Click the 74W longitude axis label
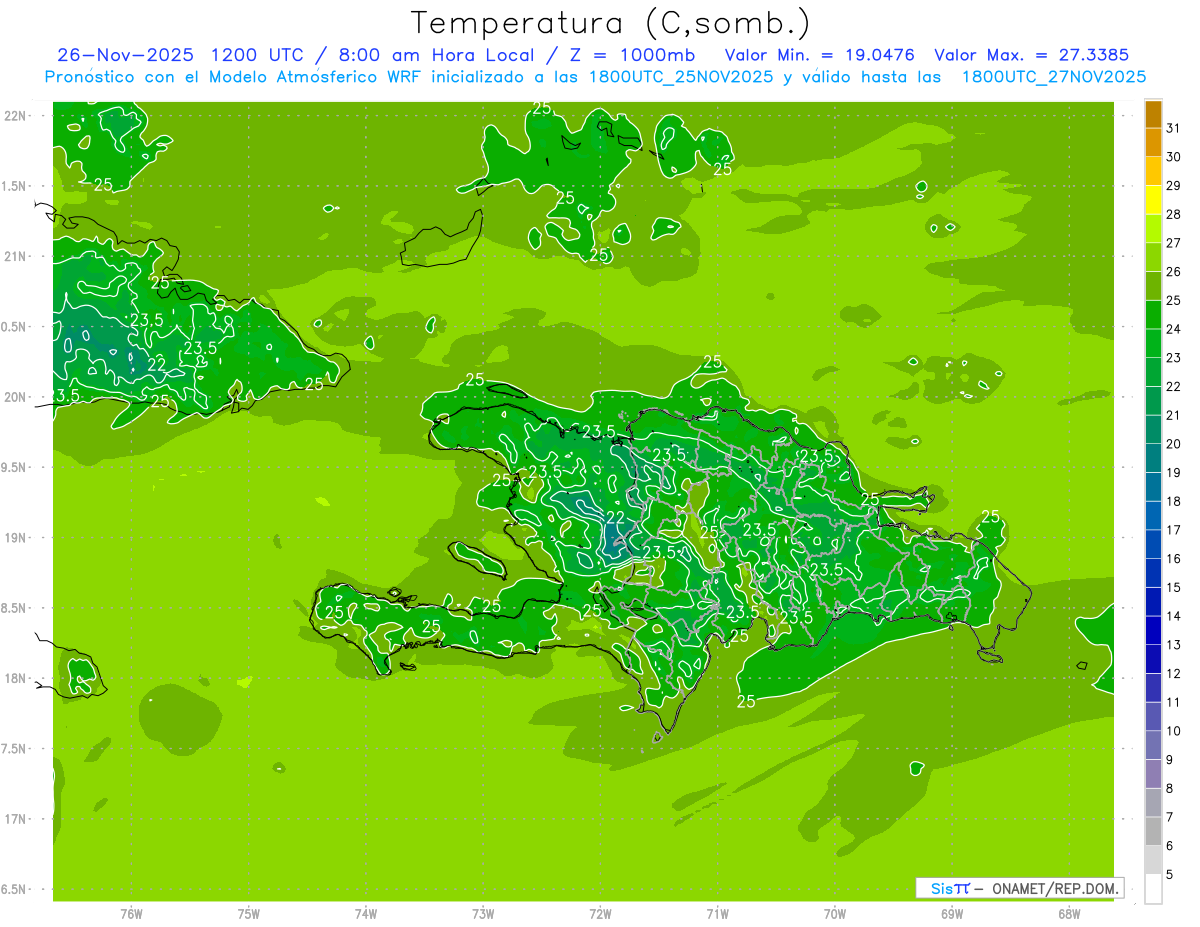 pos(366,913)
